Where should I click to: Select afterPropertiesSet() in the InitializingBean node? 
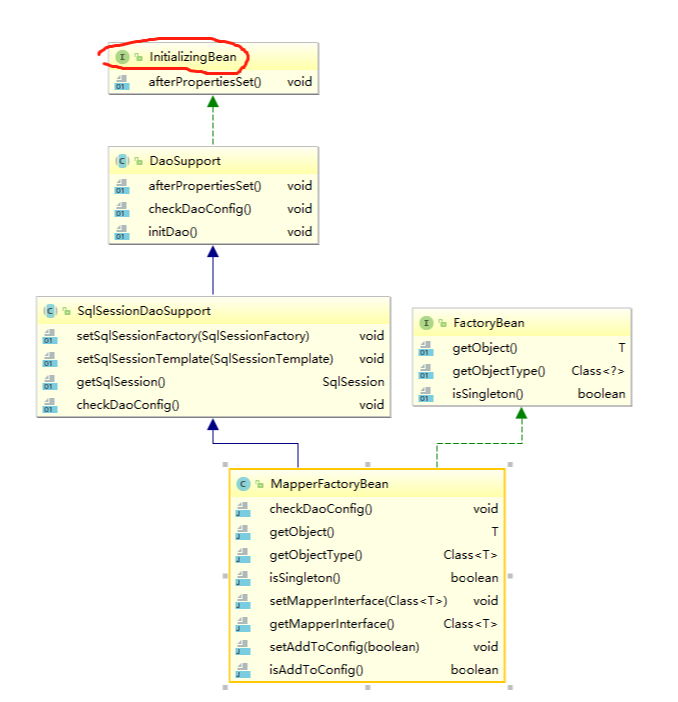(x=205, y=82)
